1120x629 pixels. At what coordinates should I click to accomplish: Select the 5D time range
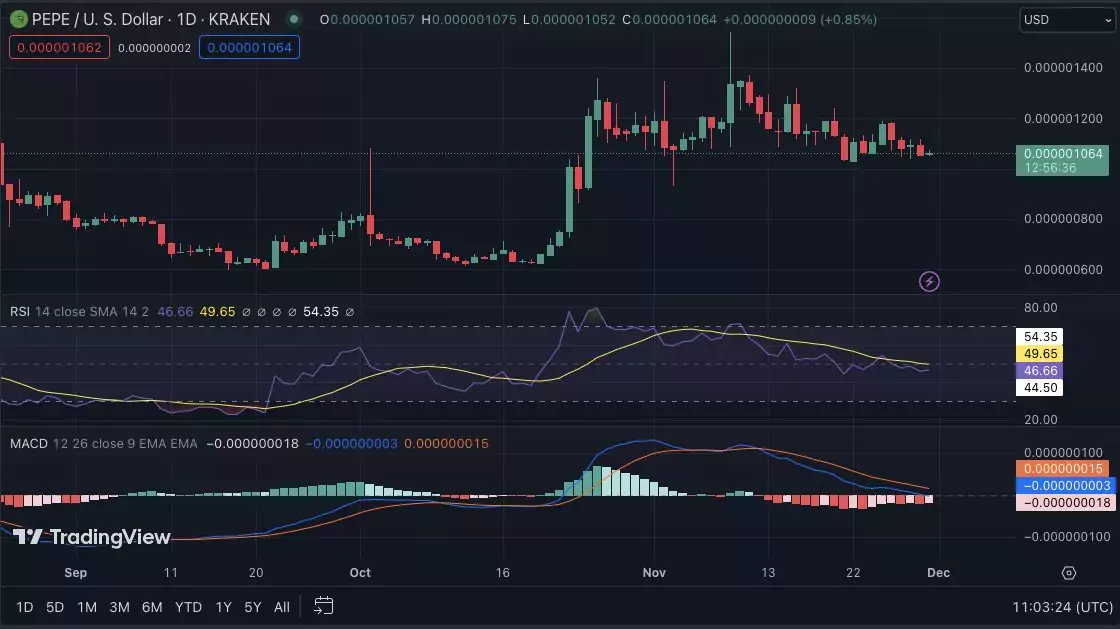[55, 607]
